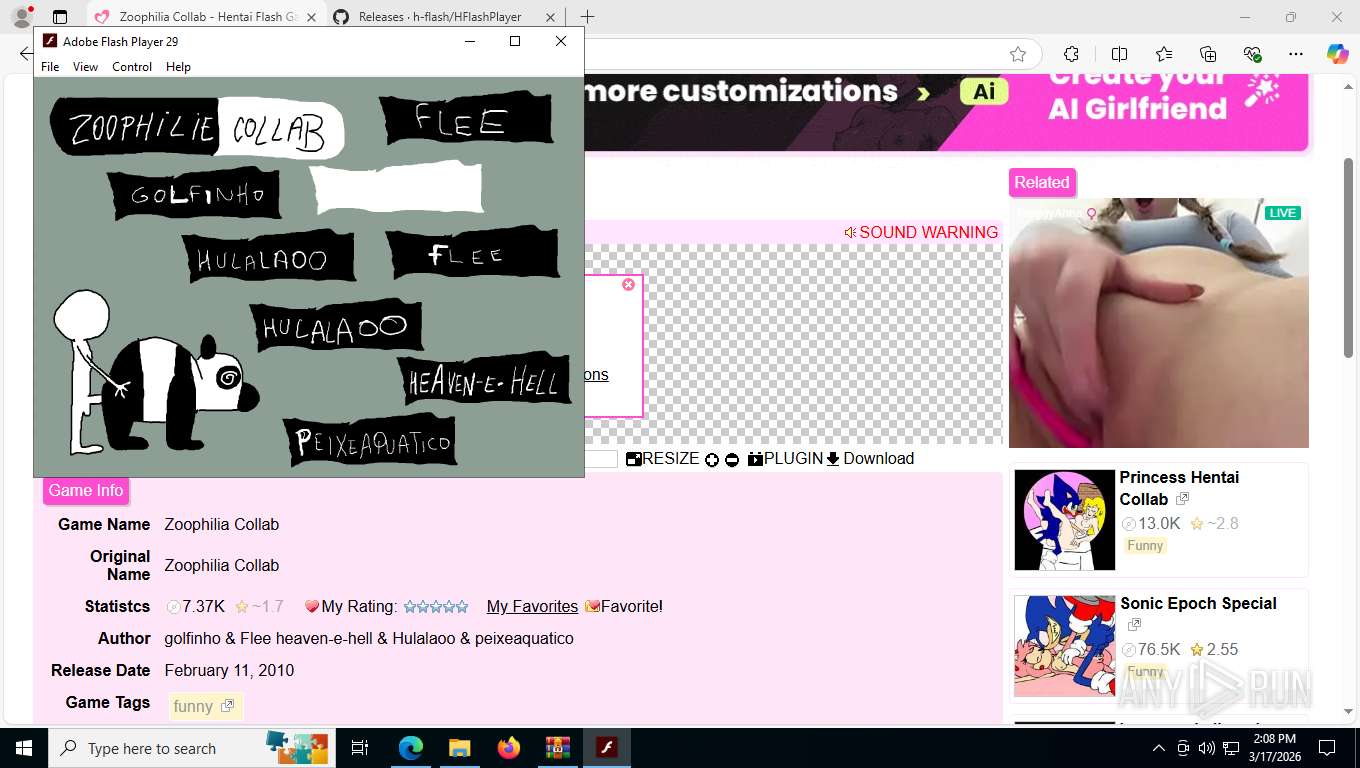This screenshot has height=768, width=1360.
Task: Click the HEAVEN-E-HELL button in Flash
Action: point(484,381)
